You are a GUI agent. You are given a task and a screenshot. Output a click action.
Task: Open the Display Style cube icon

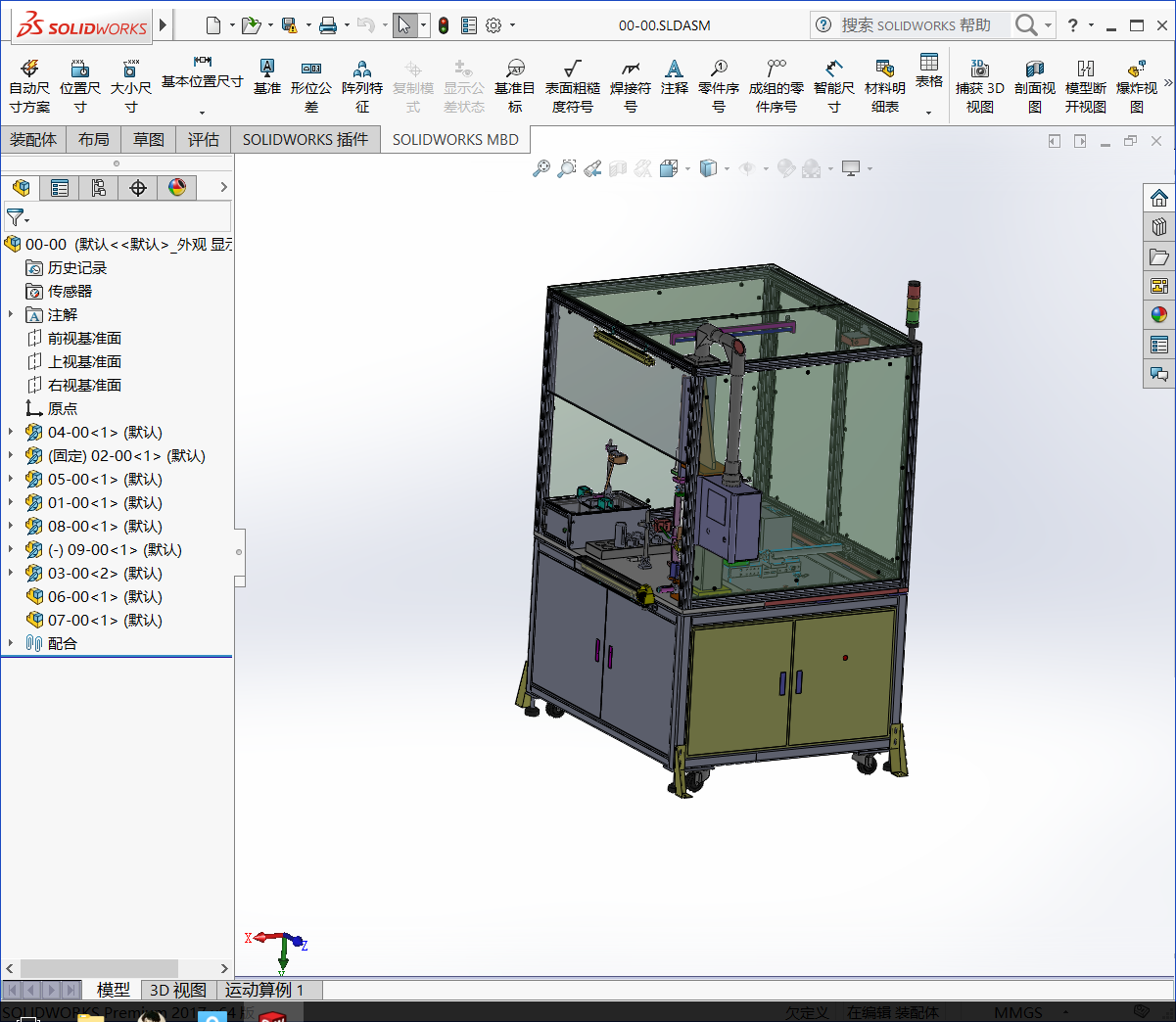[709, 168]
